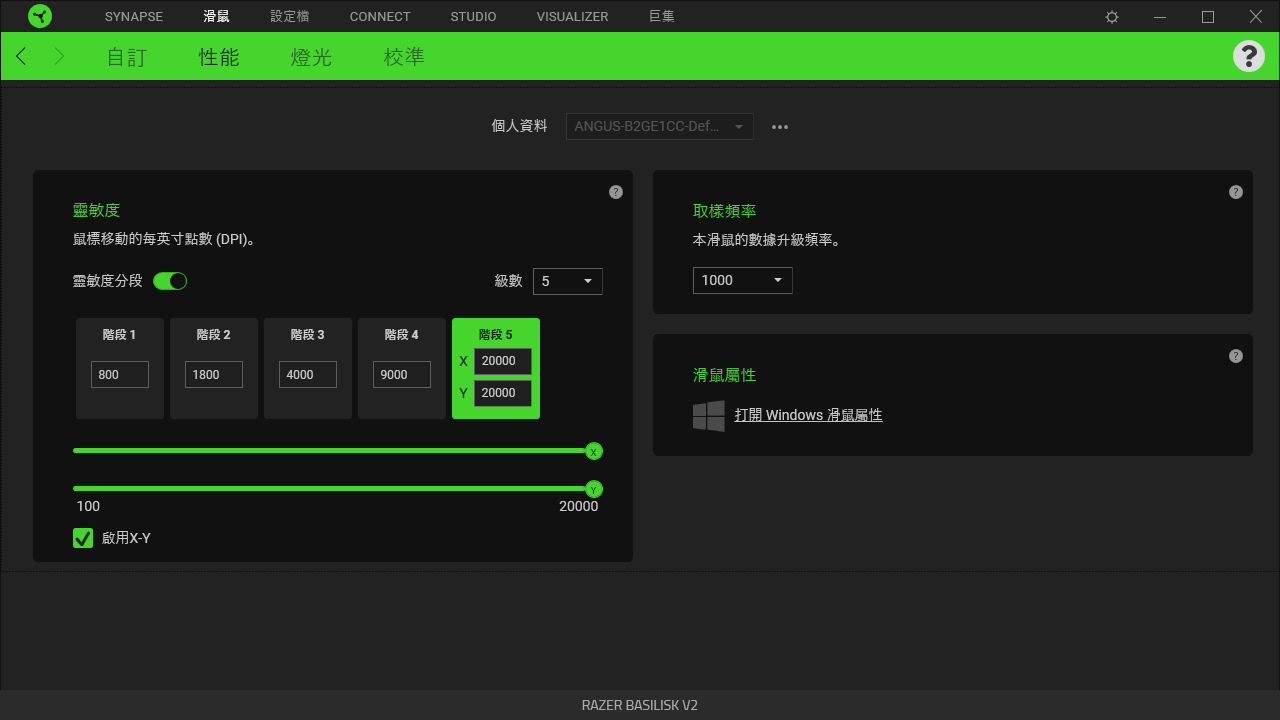Click the 啟用X-Y label

(x=126, y=538)
